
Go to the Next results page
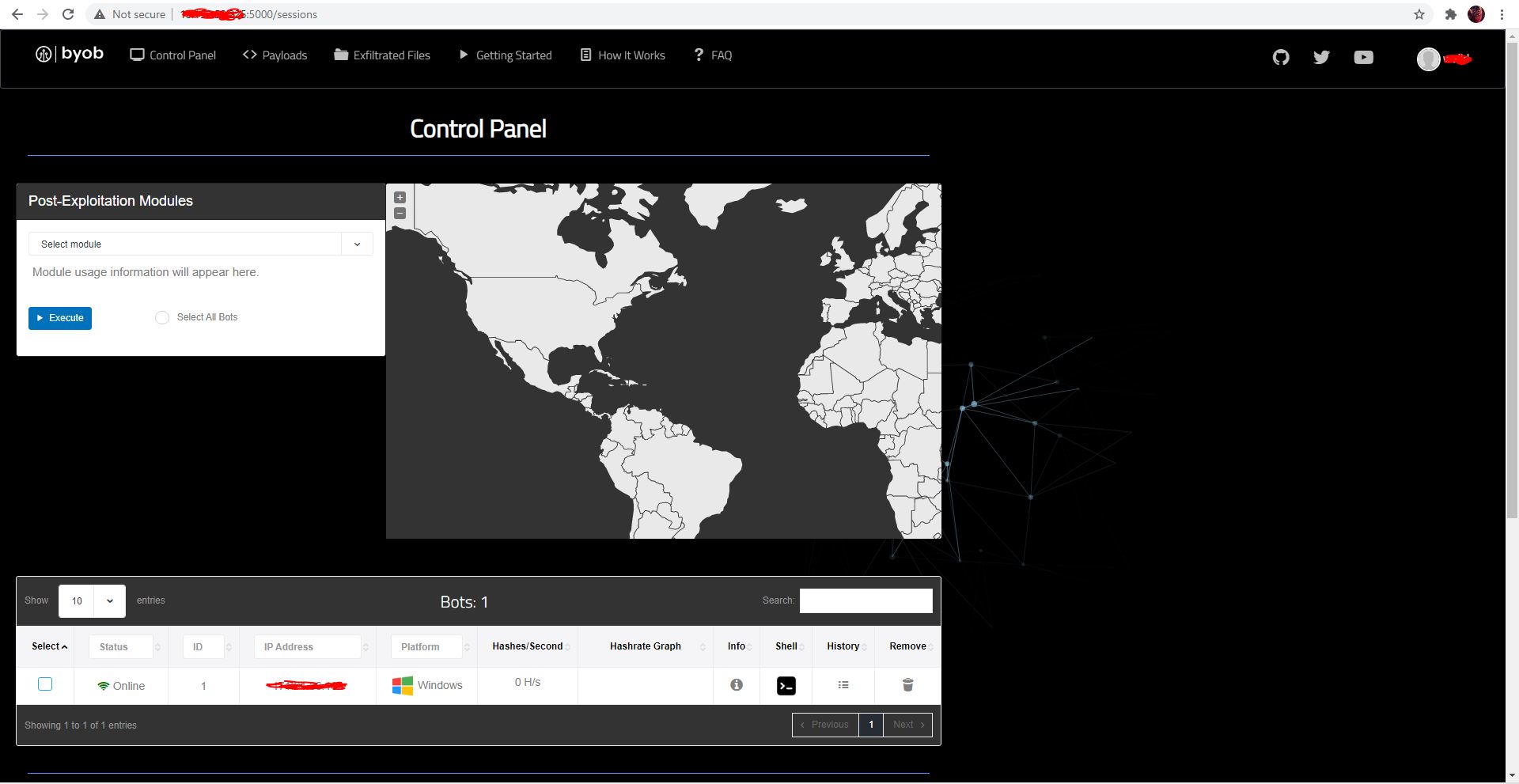(x=907, y=724)
